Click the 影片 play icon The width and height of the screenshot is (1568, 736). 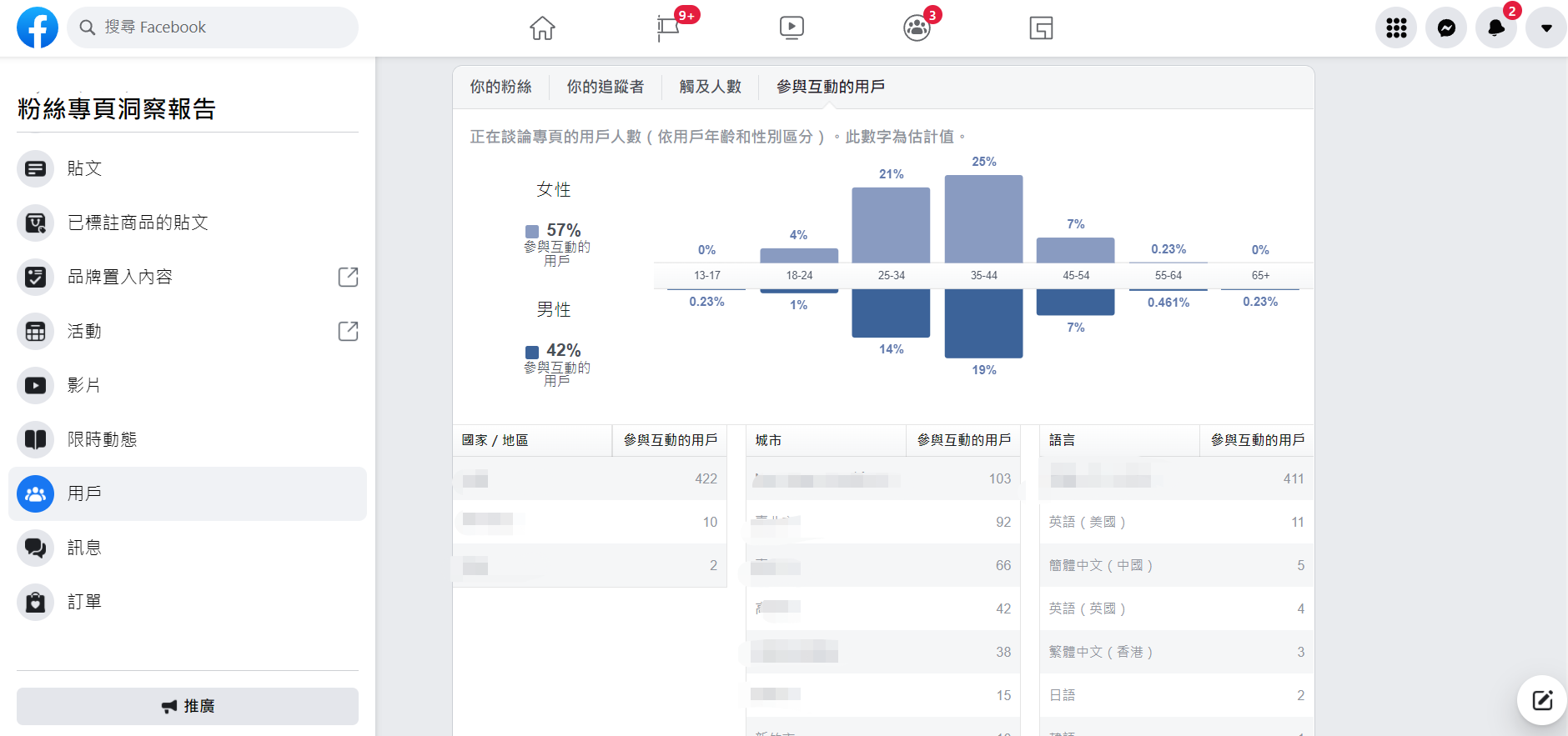(35, 385)
